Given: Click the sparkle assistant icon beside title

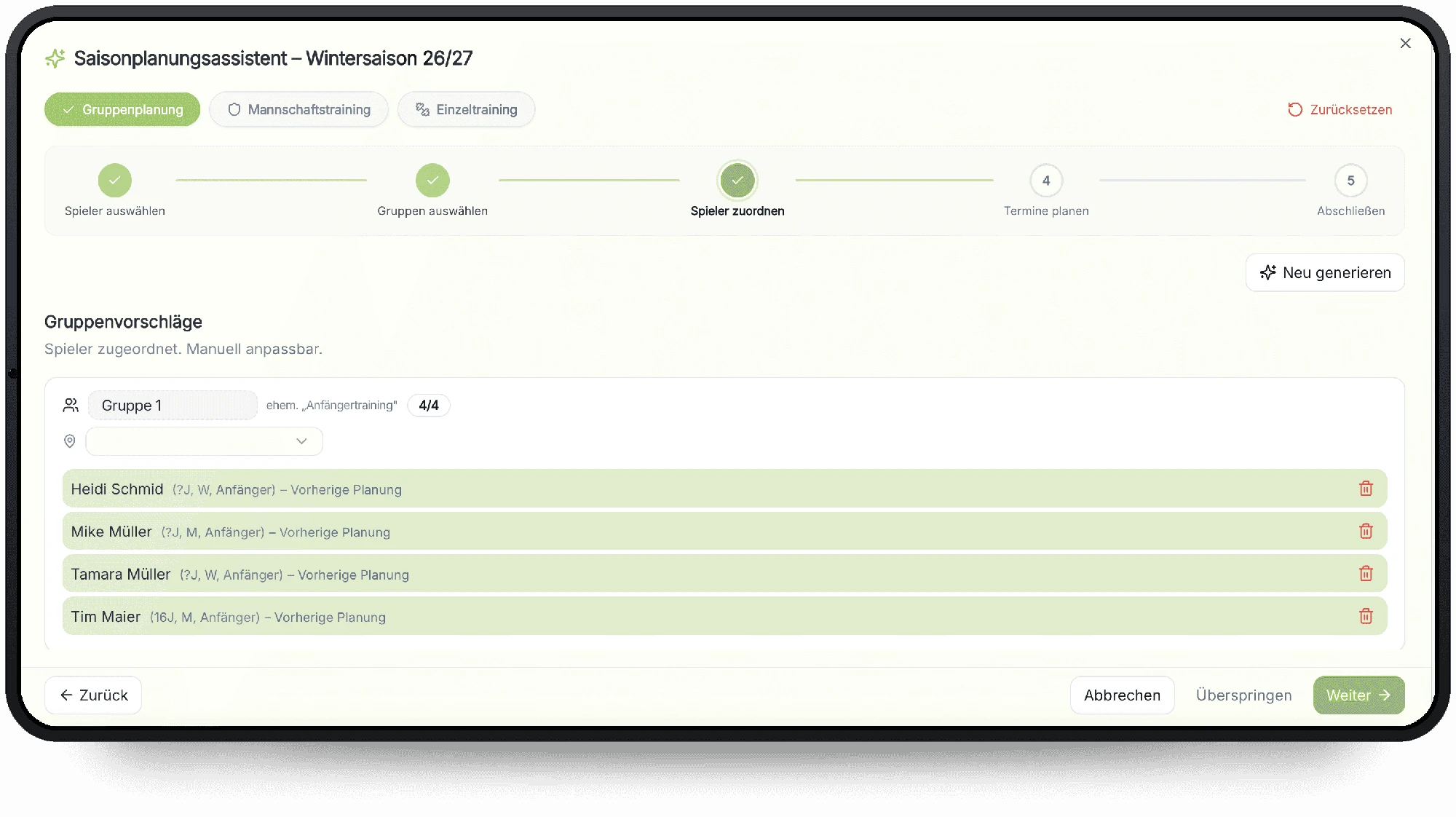Looking at the screenshot, I should click(55, 58).
